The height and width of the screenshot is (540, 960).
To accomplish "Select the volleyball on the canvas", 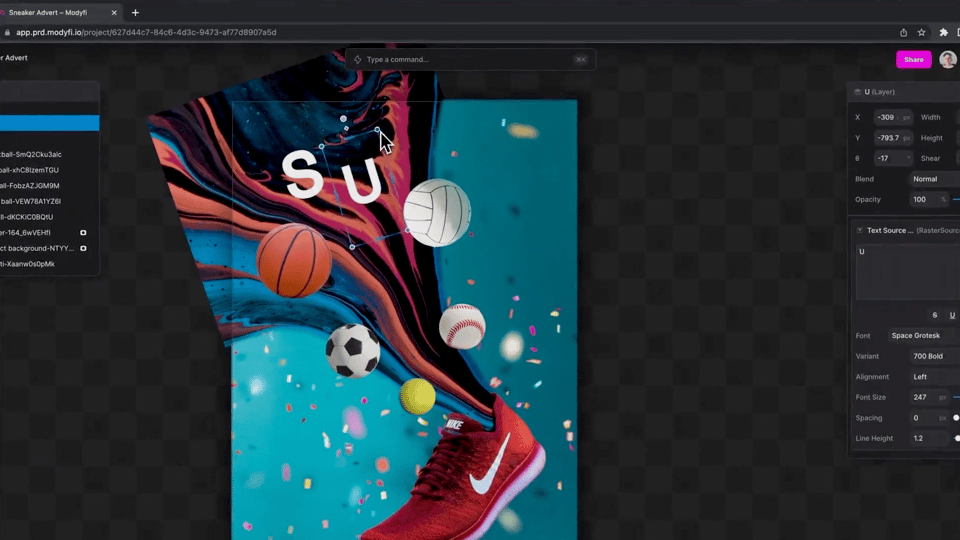I will click(x=437, y=212).
